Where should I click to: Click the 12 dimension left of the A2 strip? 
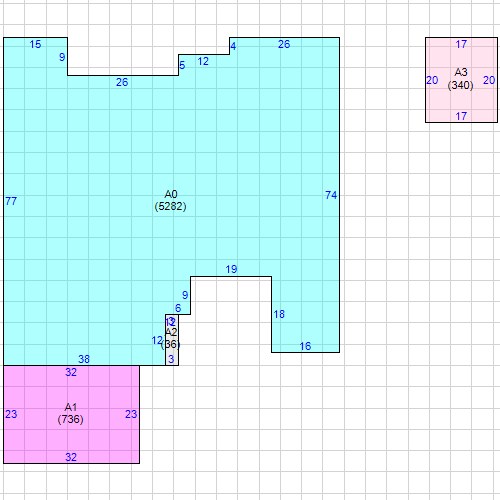click(157, 340)
